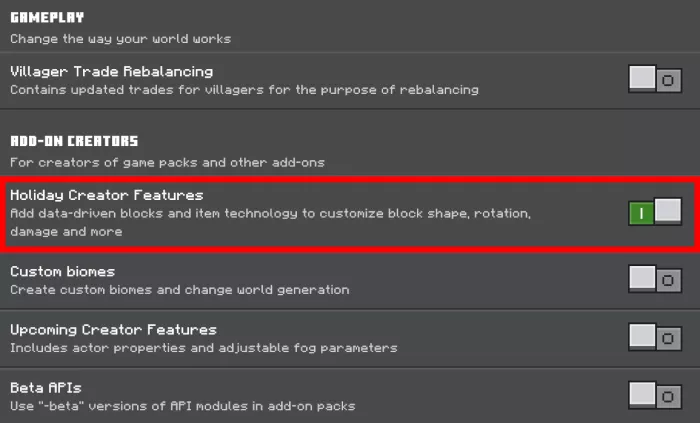Select the Villager Trade Rebalancing title
This screenshot has height=423, width=700.
click(x=111, y=72)
